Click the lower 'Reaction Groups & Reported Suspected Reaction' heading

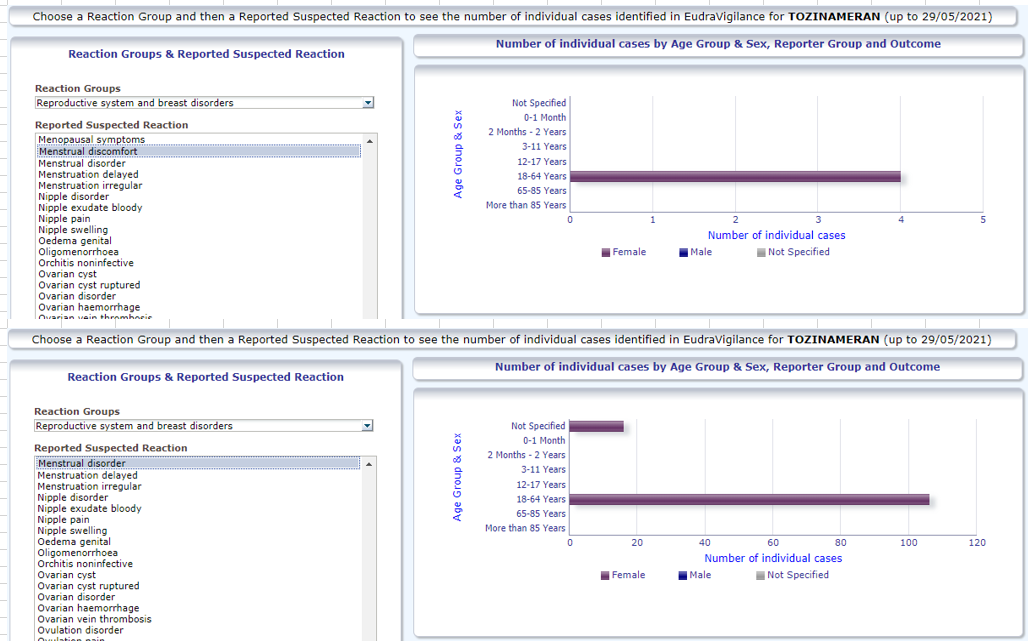coord(206,378)
